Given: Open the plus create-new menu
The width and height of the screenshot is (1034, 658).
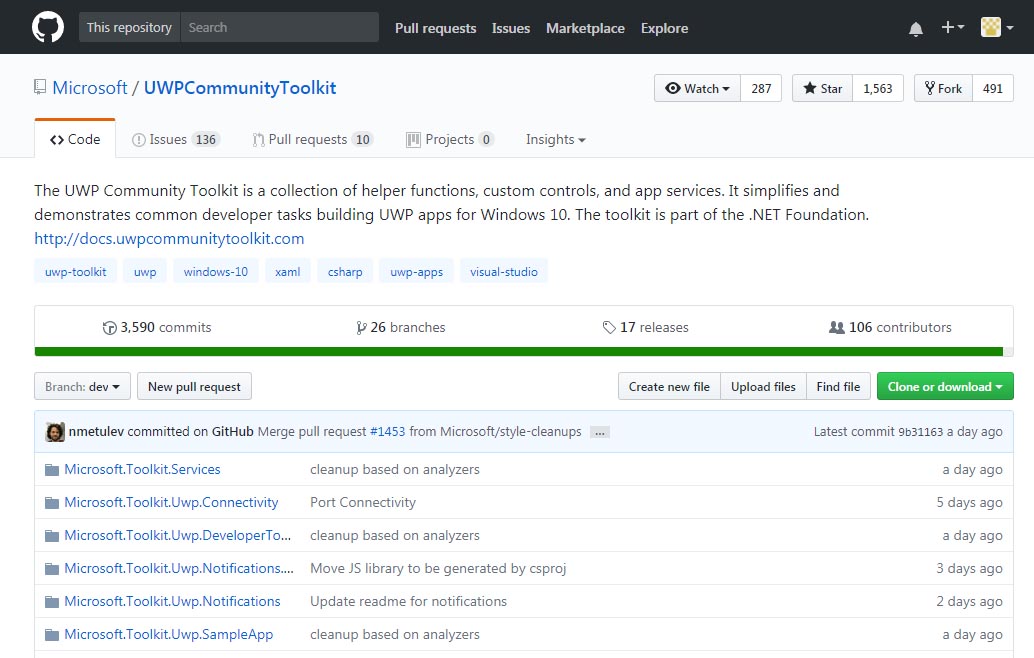Looking at the screenshot, I should [x=952, y=27].
